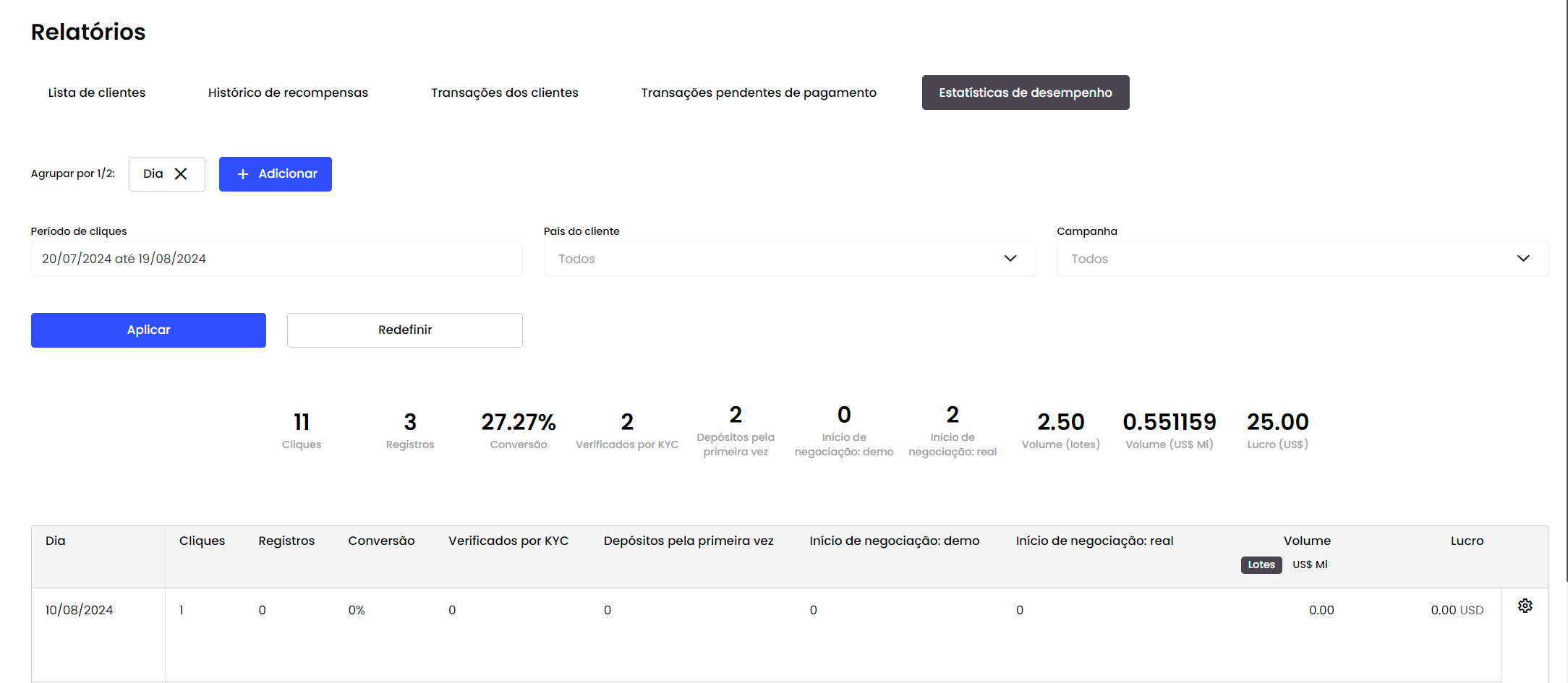Select Estatísticas de desempenho tab

[x=1025, y=93]
